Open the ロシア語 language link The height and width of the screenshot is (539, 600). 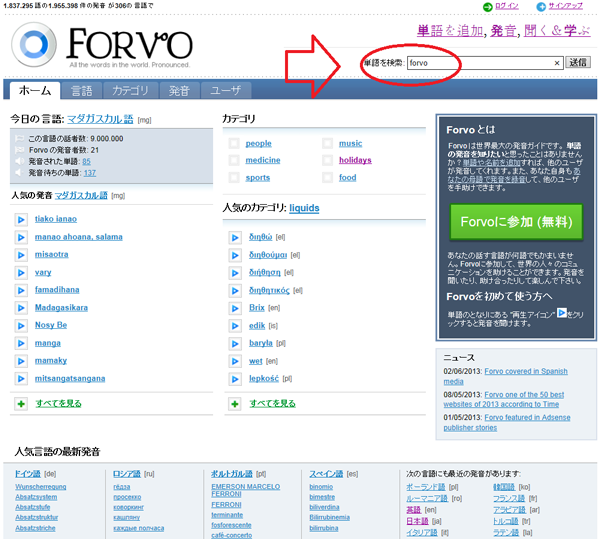pyautogui.click(x=127, y=474)
